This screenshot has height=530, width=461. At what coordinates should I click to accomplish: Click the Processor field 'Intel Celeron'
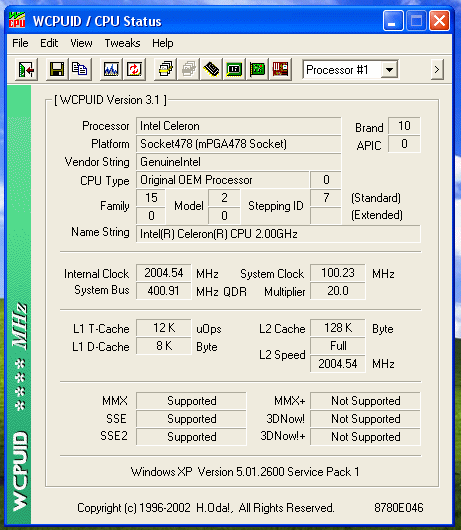(x=239, y=126)
